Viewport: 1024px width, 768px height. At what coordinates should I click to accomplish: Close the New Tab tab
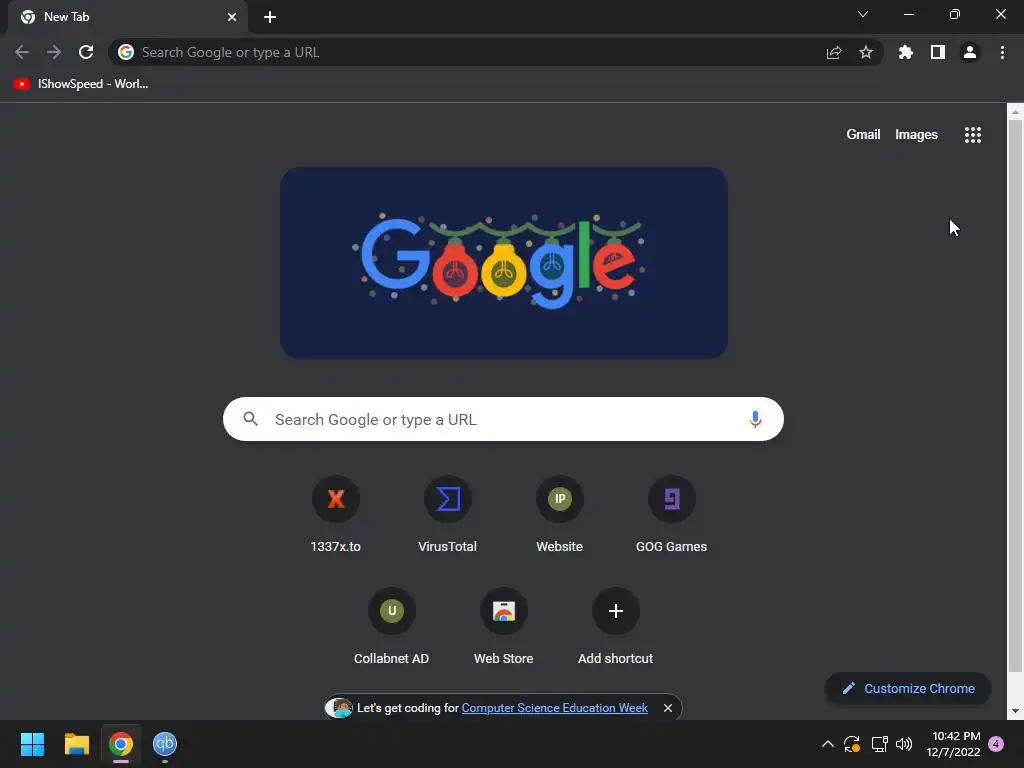[x=232, y=17]
